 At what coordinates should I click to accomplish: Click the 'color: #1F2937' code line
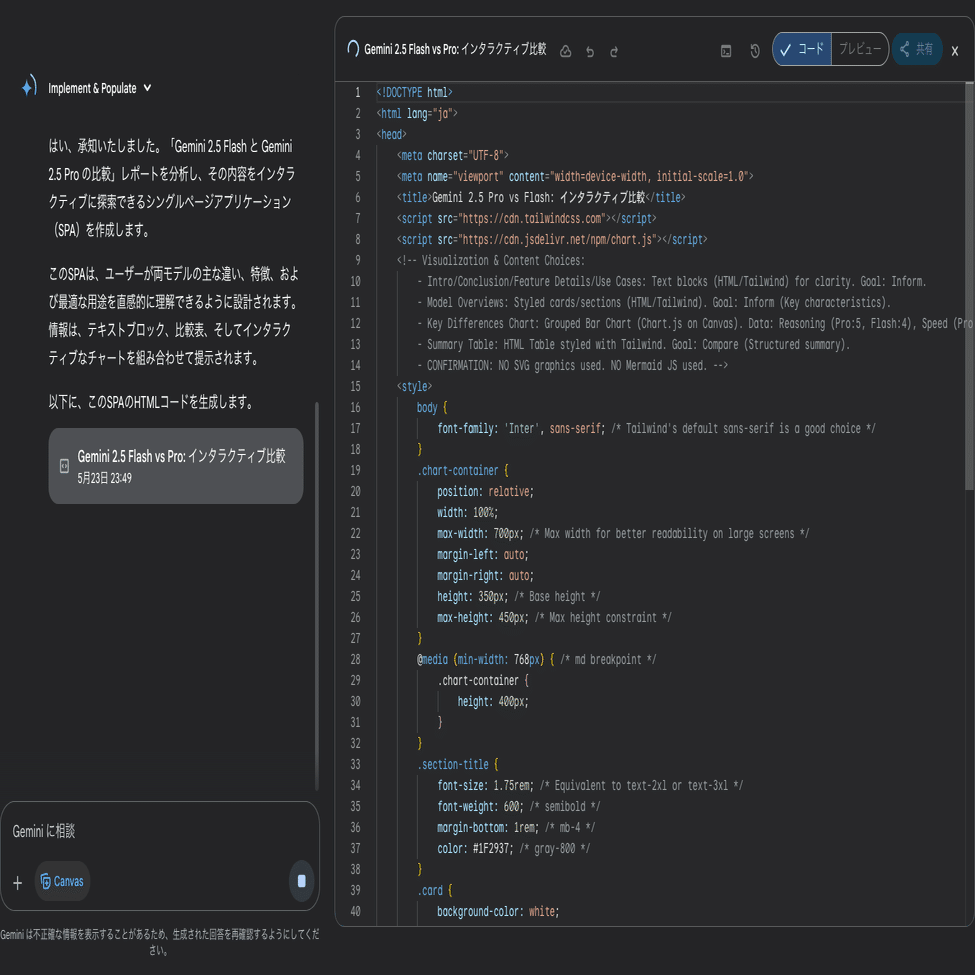click(x=514, y=849)
